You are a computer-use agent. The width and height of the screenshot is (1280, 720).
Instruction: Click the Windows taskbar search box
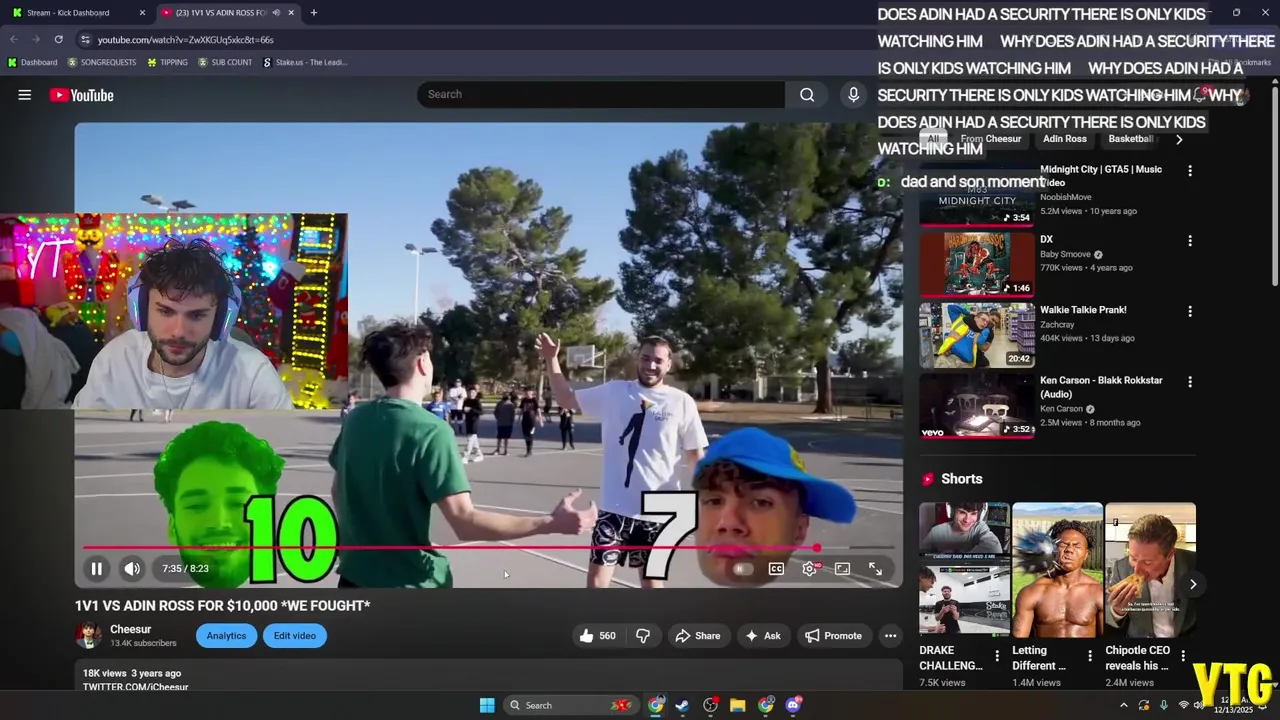click(x=571, y=705)
